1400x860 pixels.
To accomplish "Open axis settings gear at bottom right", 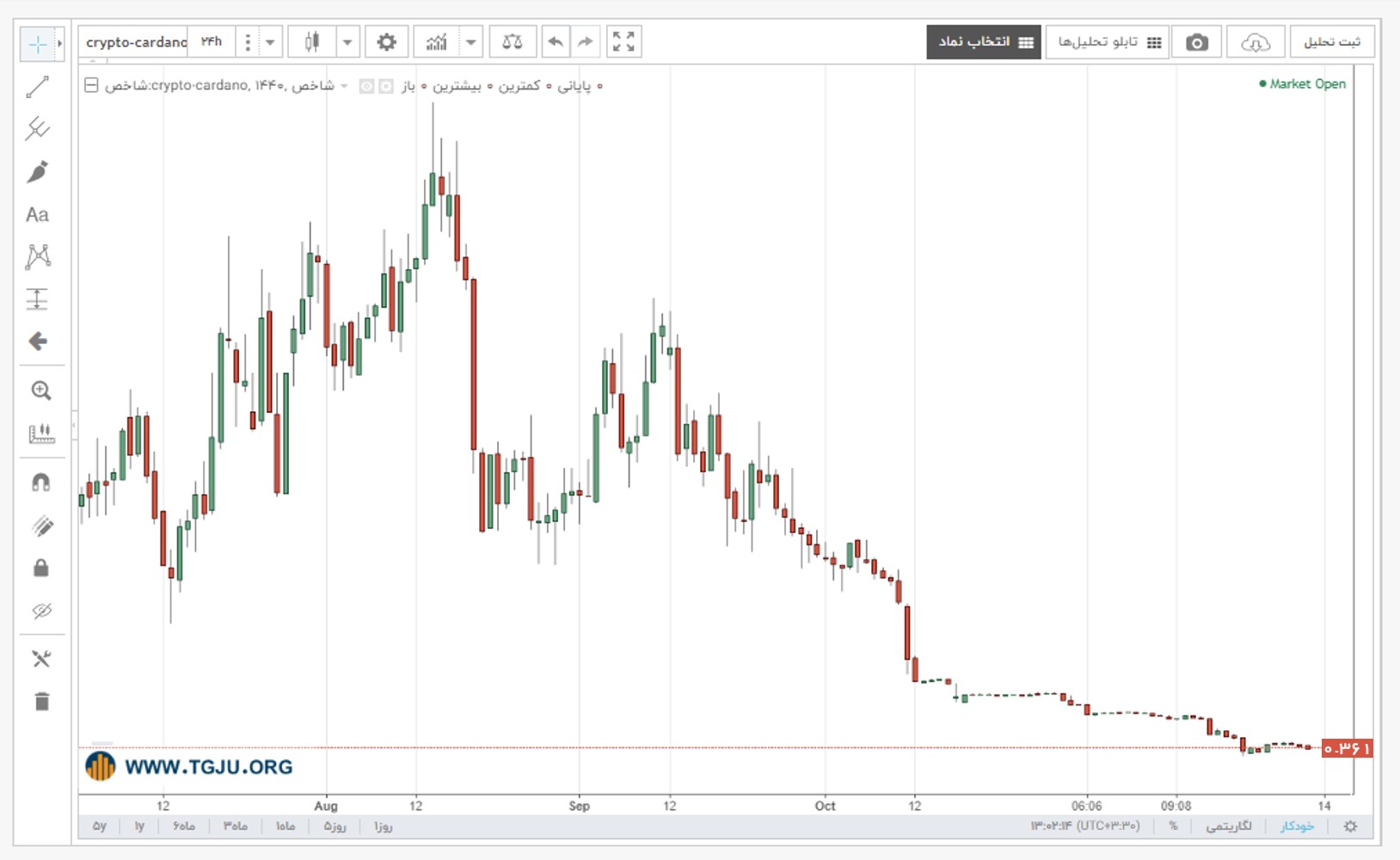I will click(x=1350, y=826).
